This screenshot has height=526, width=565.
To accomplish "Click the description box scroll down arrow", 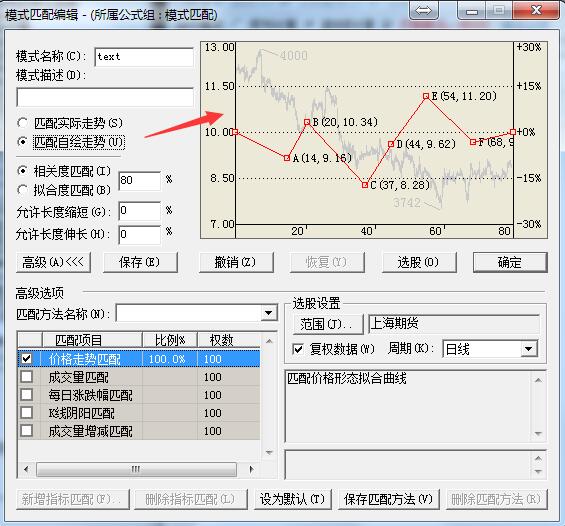I will (538, 433).
